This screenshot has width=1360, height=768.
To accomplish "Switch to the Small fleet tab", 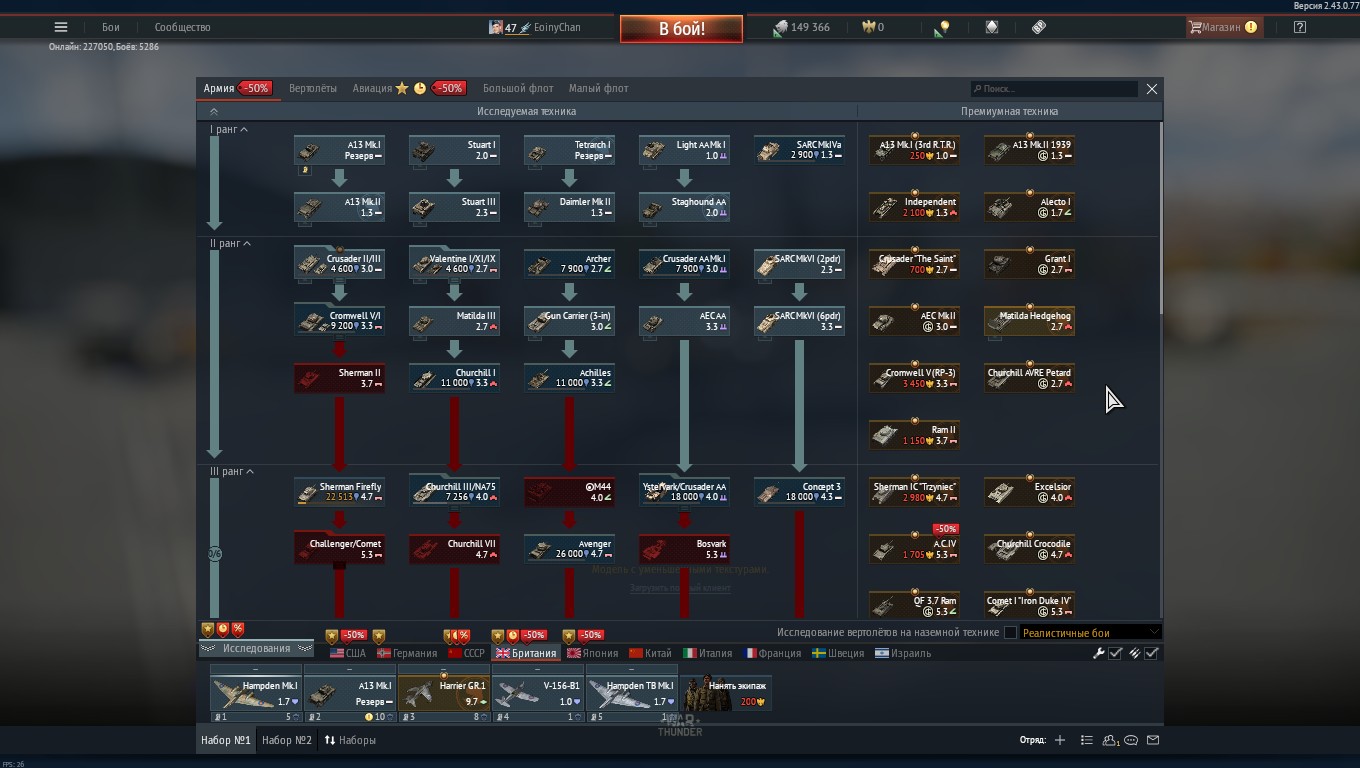I will [599, 88].
